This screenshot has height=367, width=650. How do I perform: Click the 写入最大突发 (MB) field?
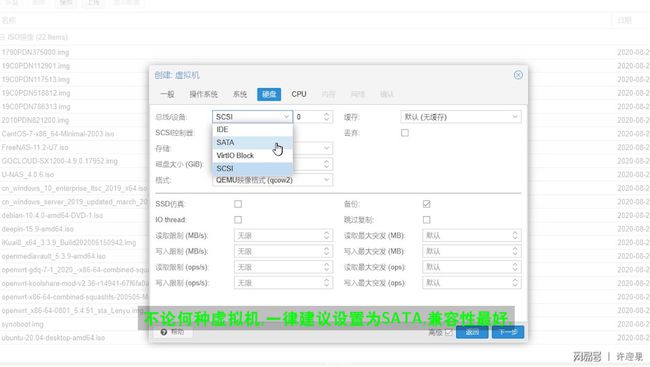472,251
